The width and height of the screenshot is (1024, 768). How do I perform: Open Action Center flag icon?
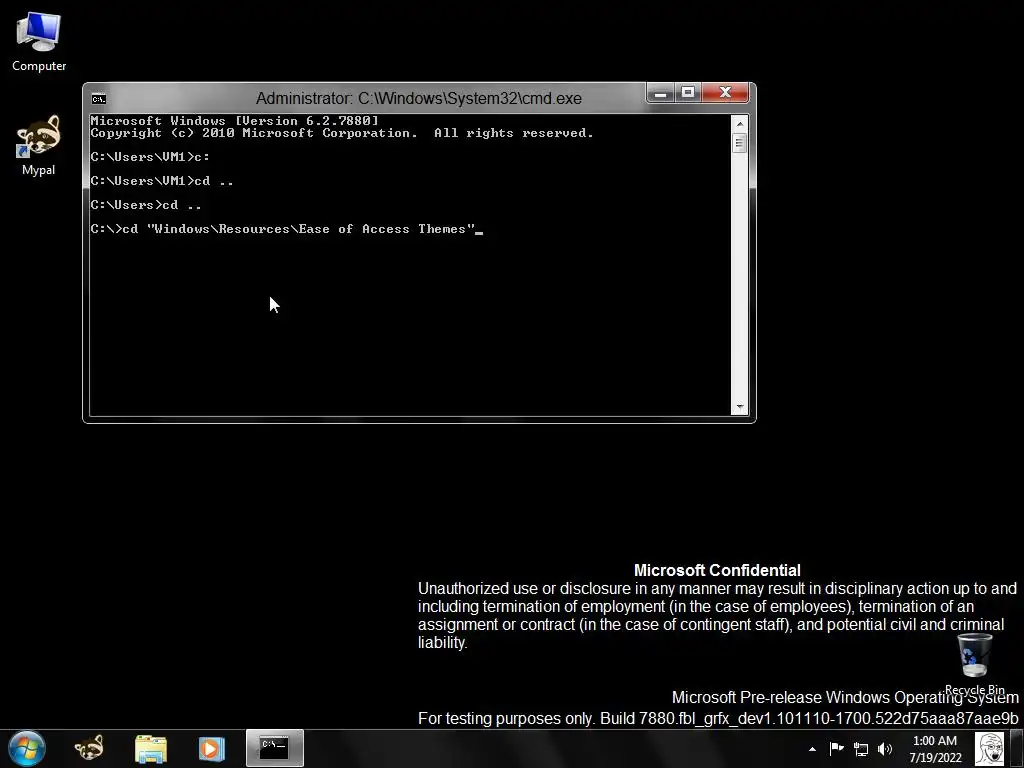point(837,749)
